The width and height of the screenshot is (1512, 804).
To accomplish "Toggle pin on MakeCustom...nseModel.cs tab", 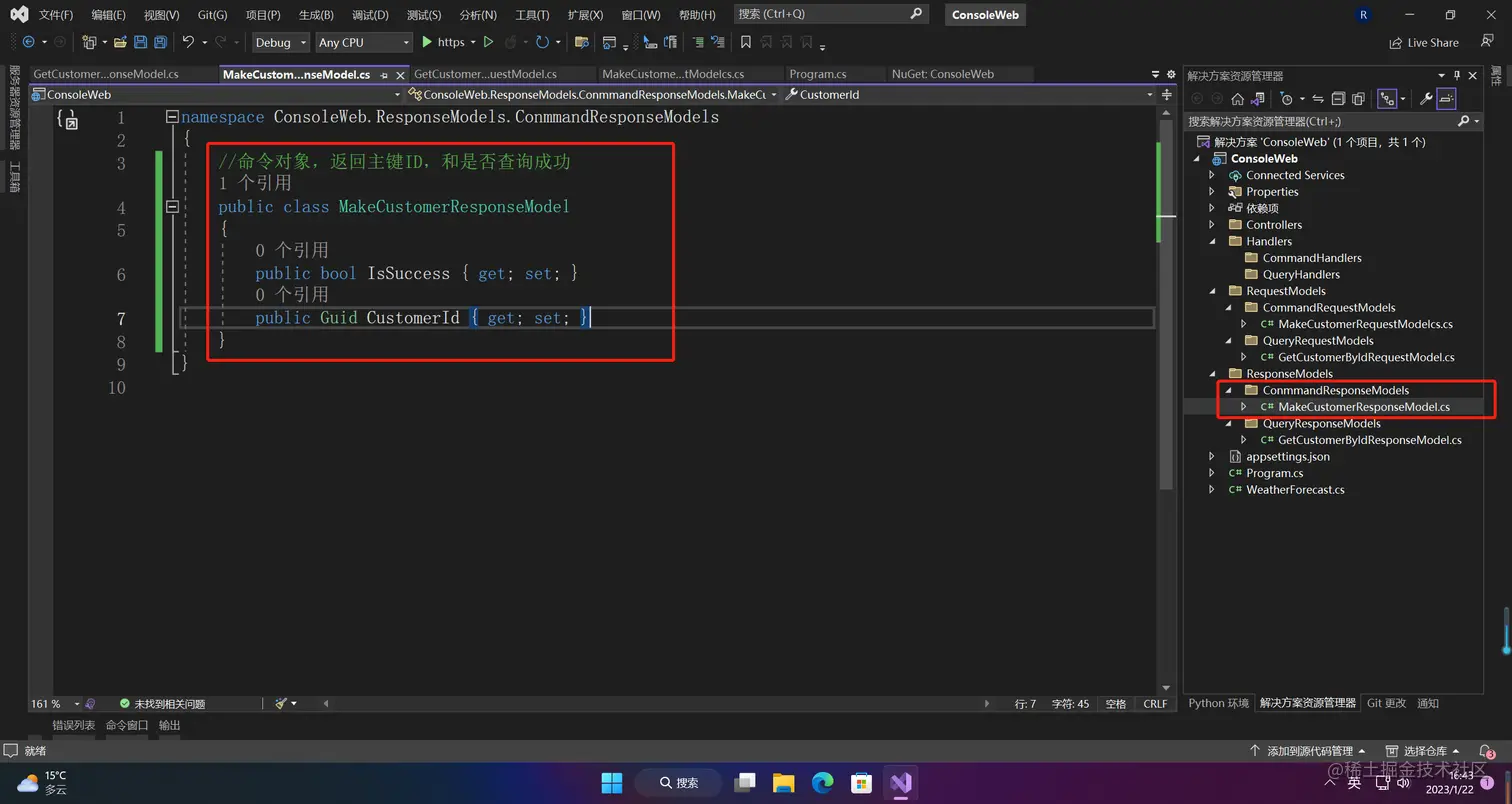I will pyautogui.click(x=384, y=75).
